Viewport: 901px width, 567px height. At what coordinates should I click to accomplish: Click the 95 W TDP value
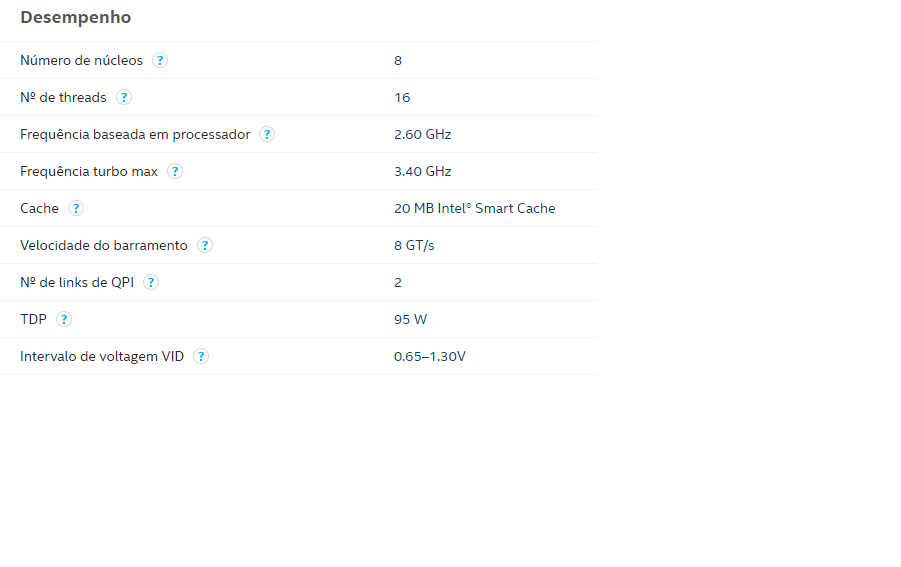pos(410,319)
